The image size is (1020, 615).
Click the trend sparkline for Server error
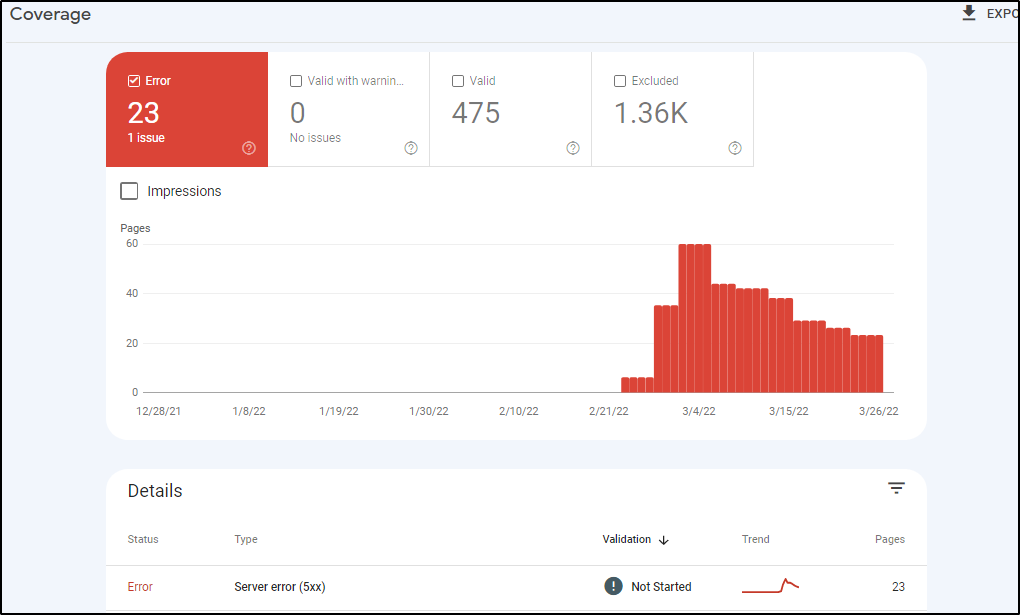click(770, 585)
